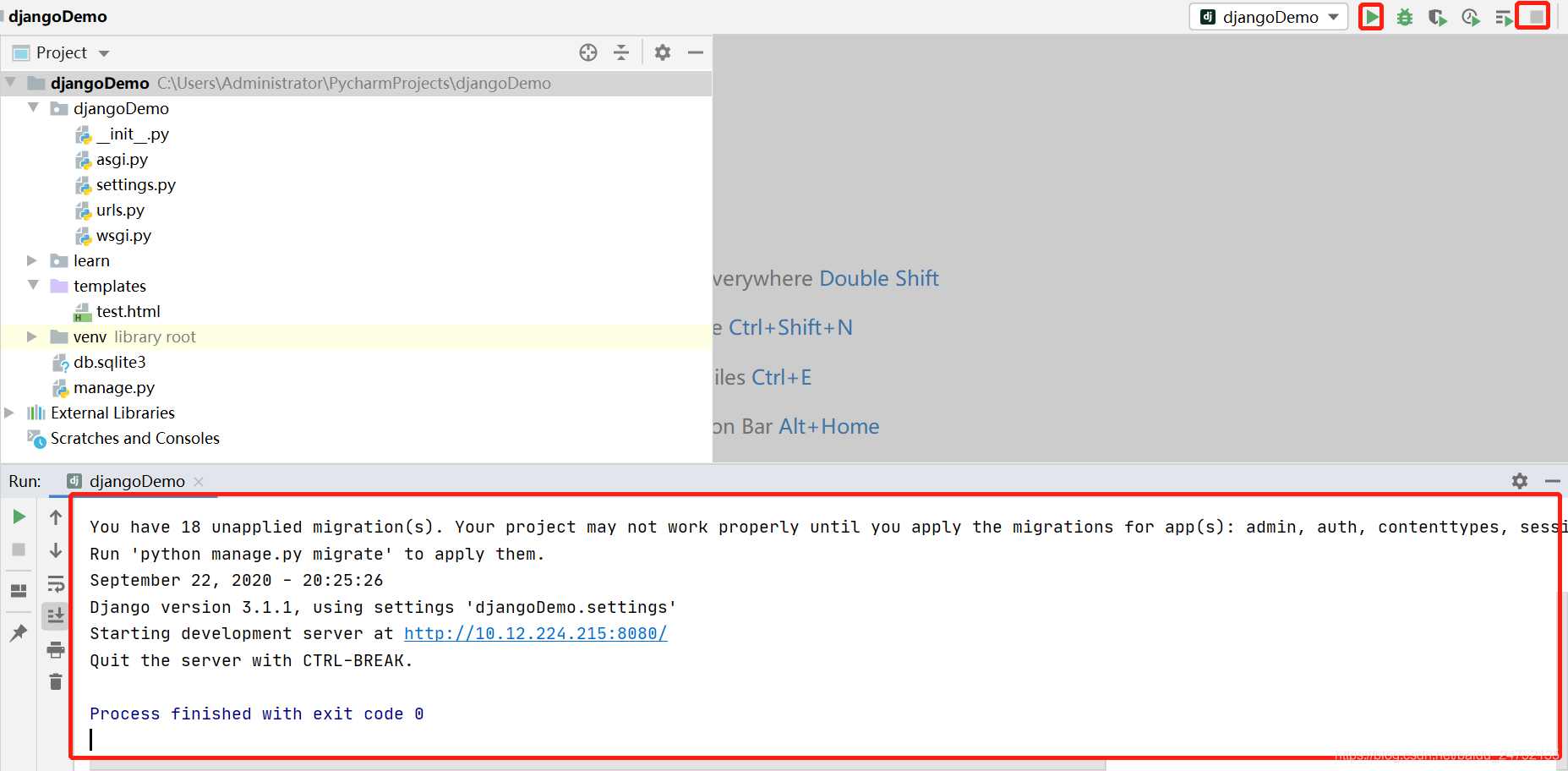The height and width of the screenshot is (771, 1568).
Task: Click the learn folder row
Action: [x=356, y=260]
